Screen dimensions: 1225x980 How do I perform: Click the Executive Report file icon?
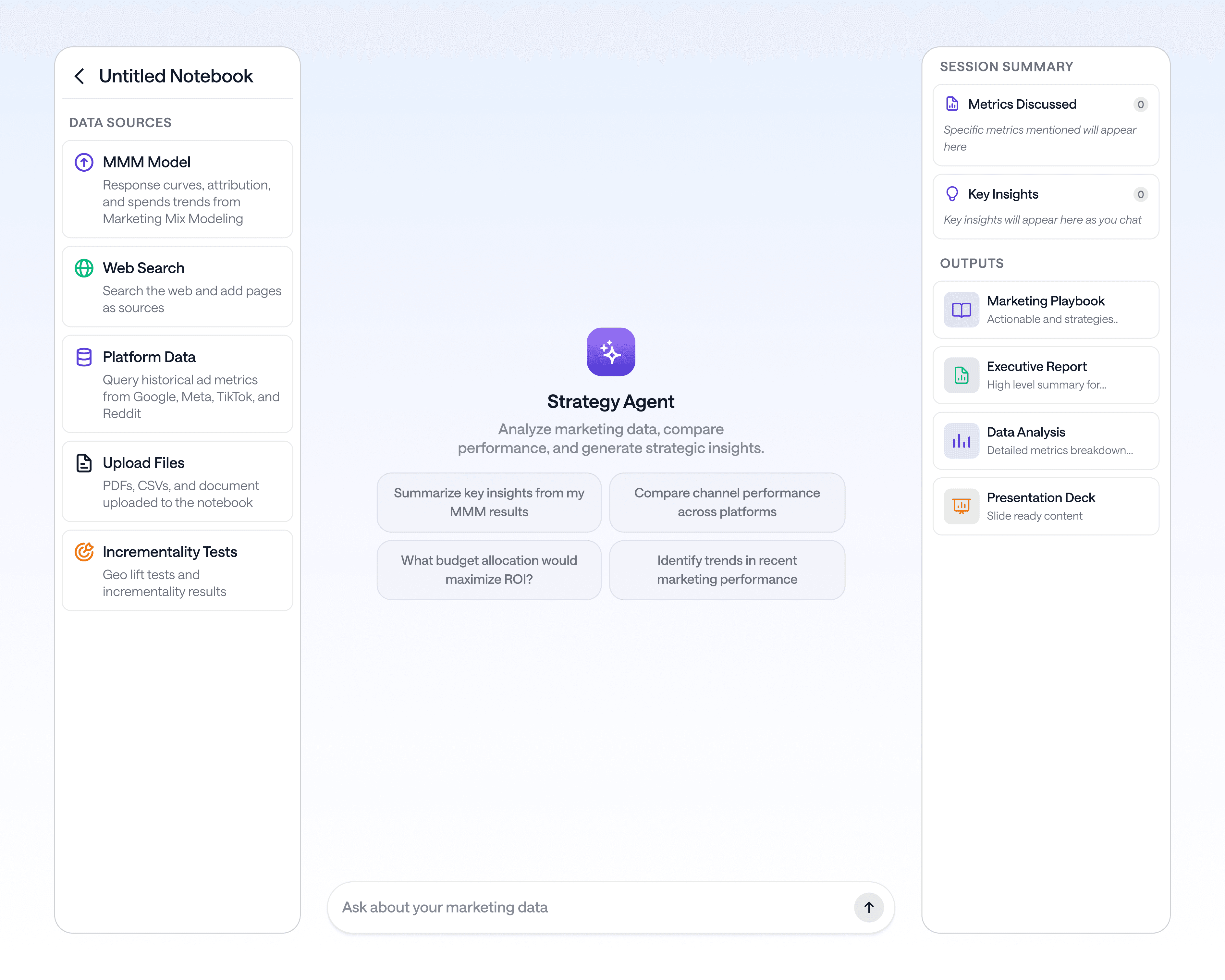(x=962, y=375)
